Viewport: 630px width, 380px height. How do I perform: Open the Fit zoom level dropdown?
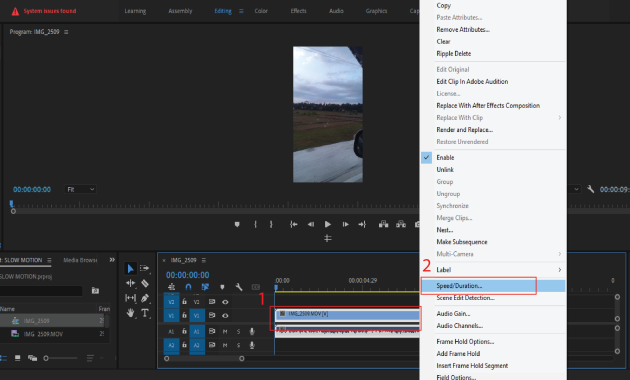click(80, 189)
